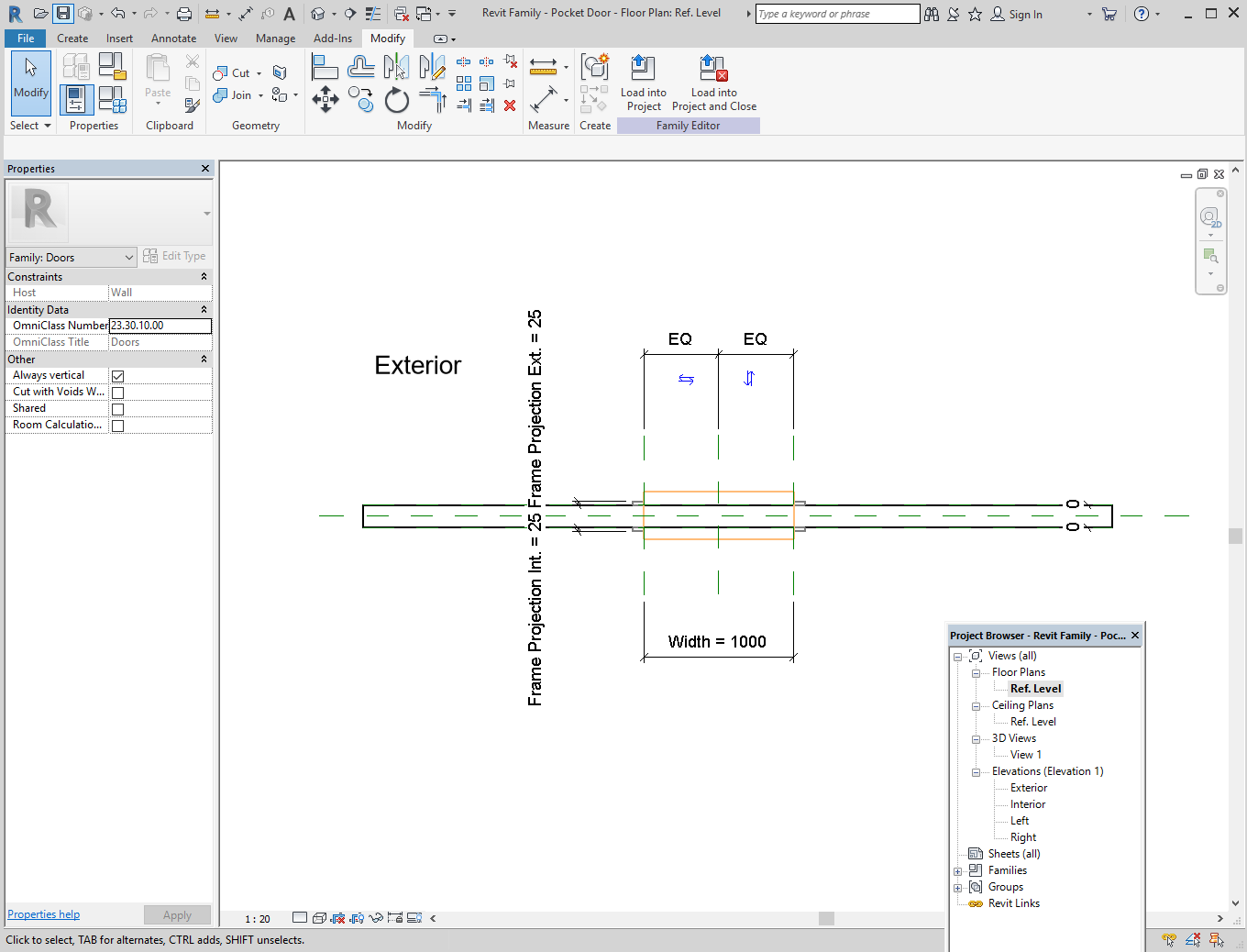The width and height of the screenshot is (1247, 952).
Task: Select Mirror - Draw Axis tool
Action: (432, 67)
